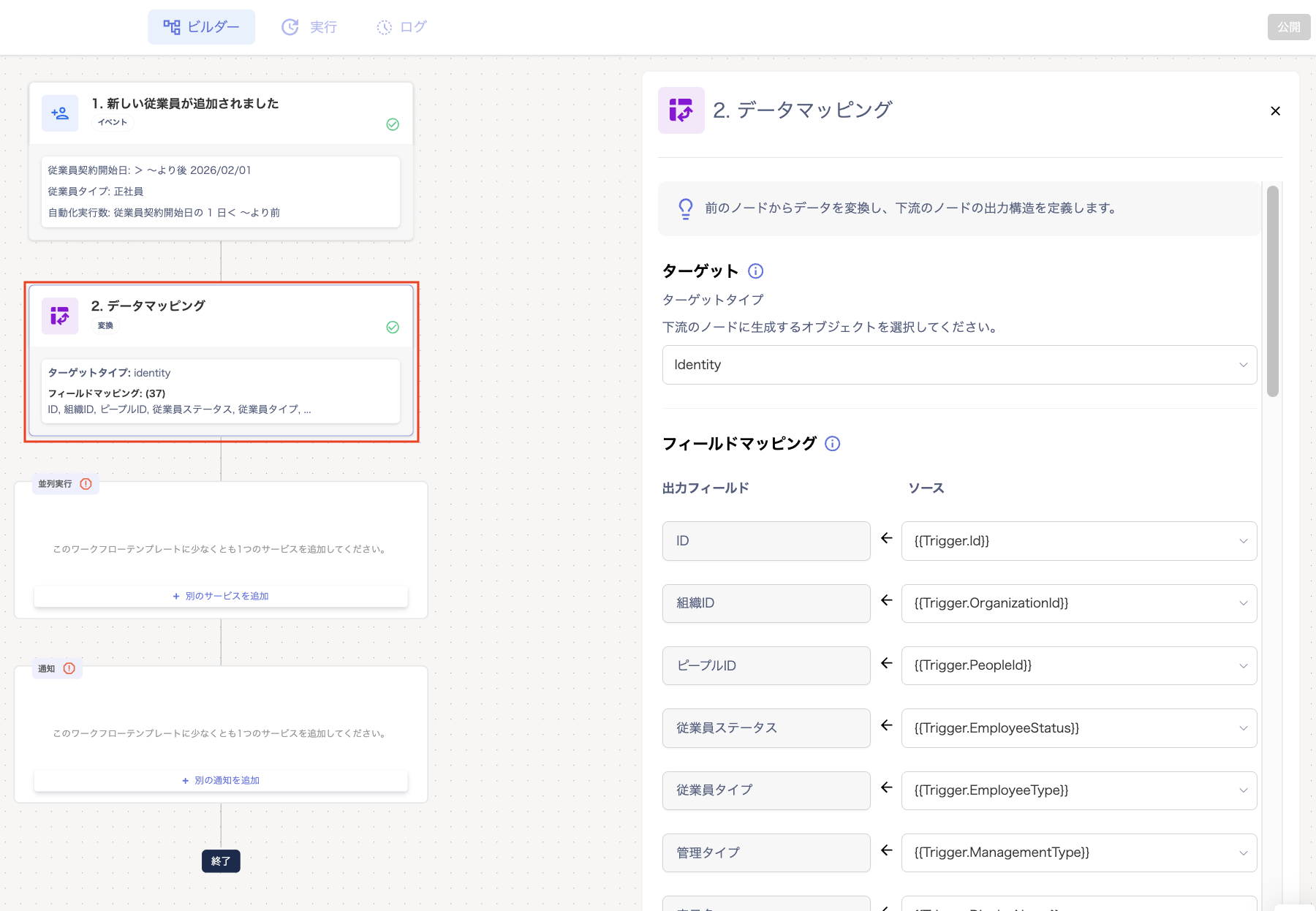Click the arrow beside ピープルID mapping row
This screenshot has width=1316, height=911.
pyautogui.click(x=887, y=663)
